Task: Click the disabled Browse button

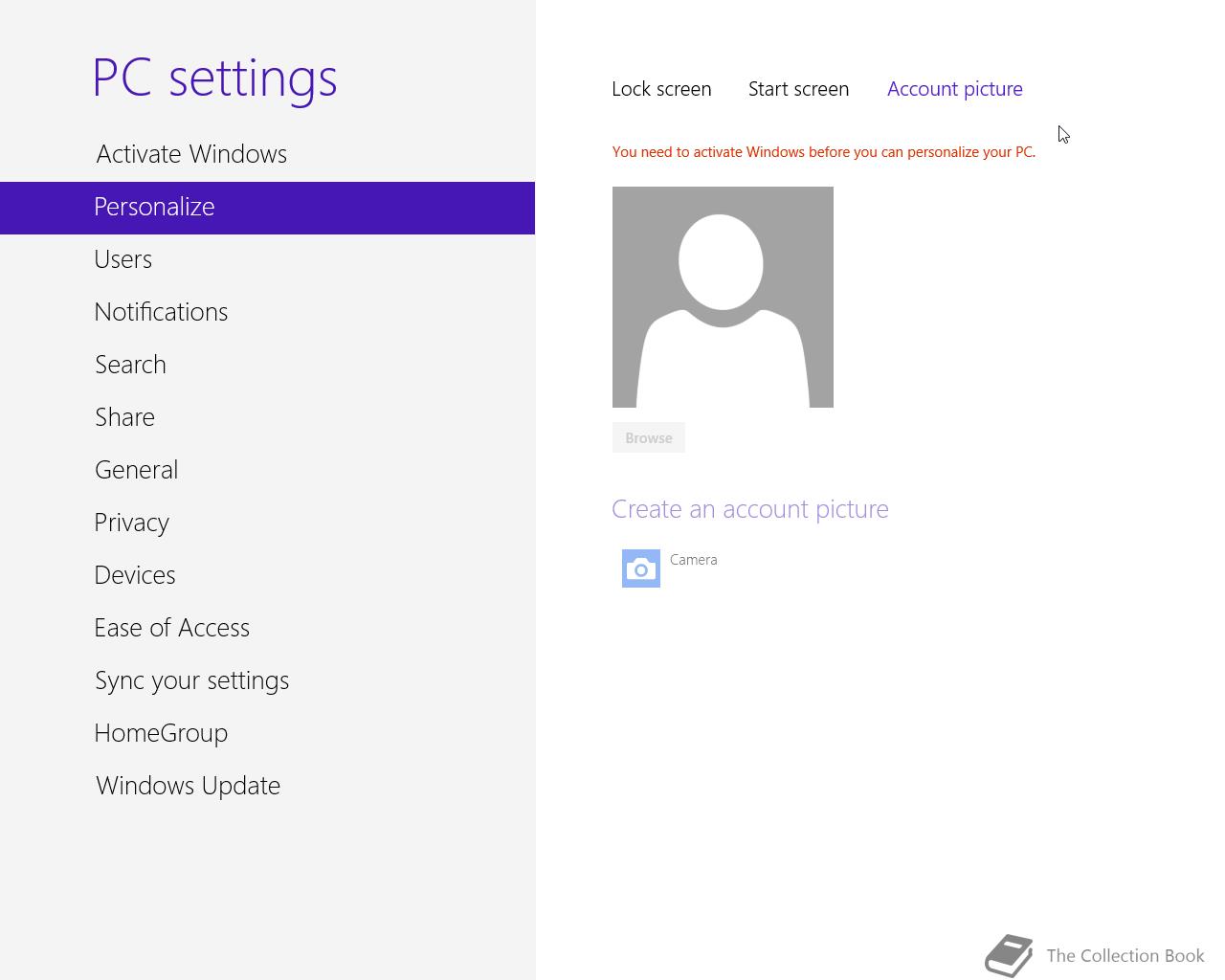Action: pyautogui.click(x=649, y=437)
